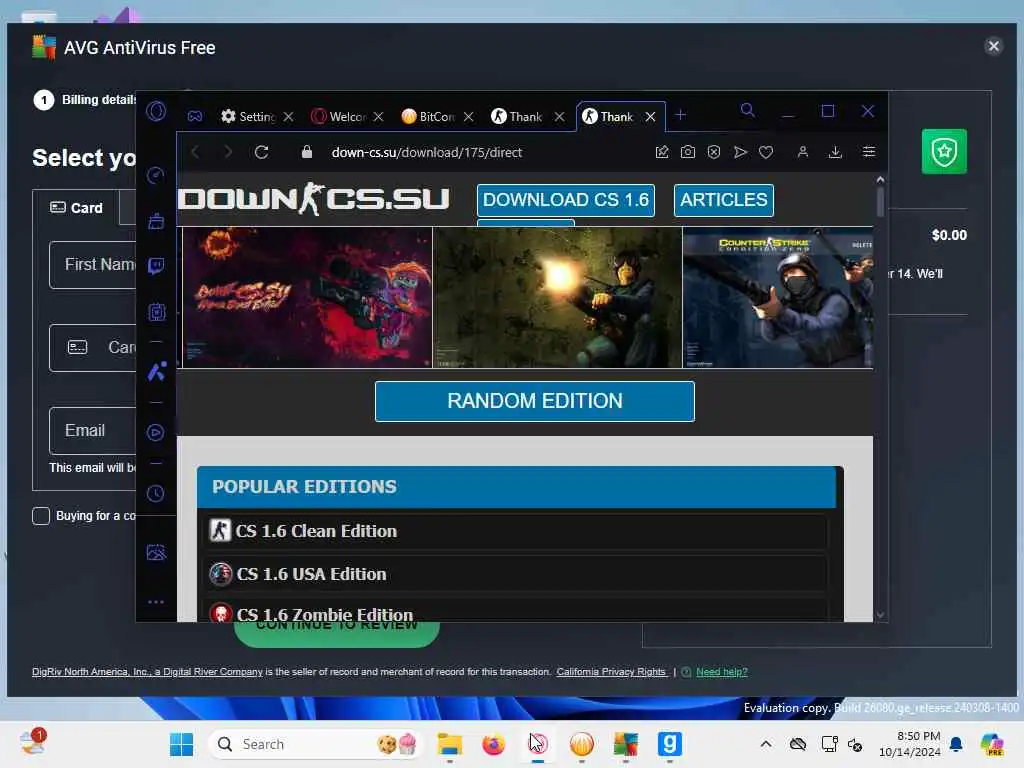Open CS 1.6 USA Edition link
The height and width of the screenshot is (768, 1024).
tap(311, 574)
